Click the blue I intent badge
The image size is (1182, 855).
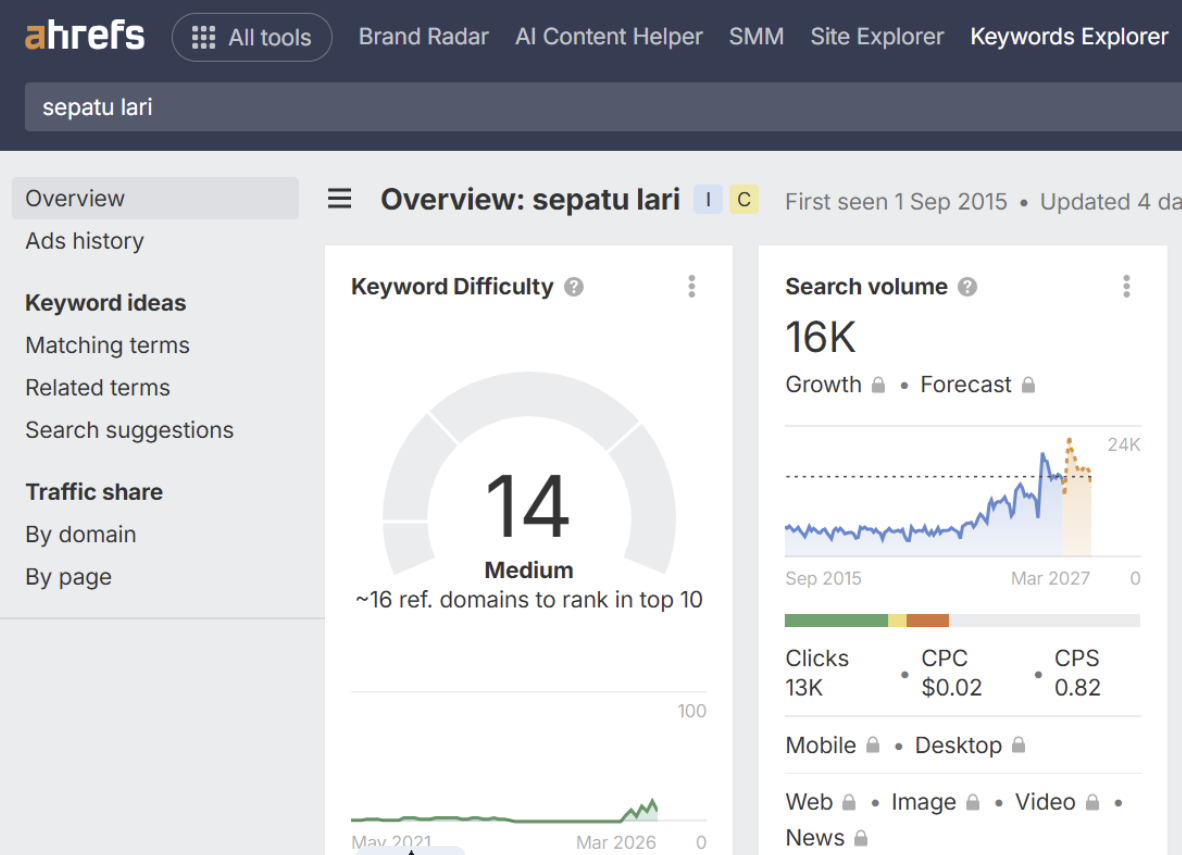pyautogui.click(x=708, y=200)
